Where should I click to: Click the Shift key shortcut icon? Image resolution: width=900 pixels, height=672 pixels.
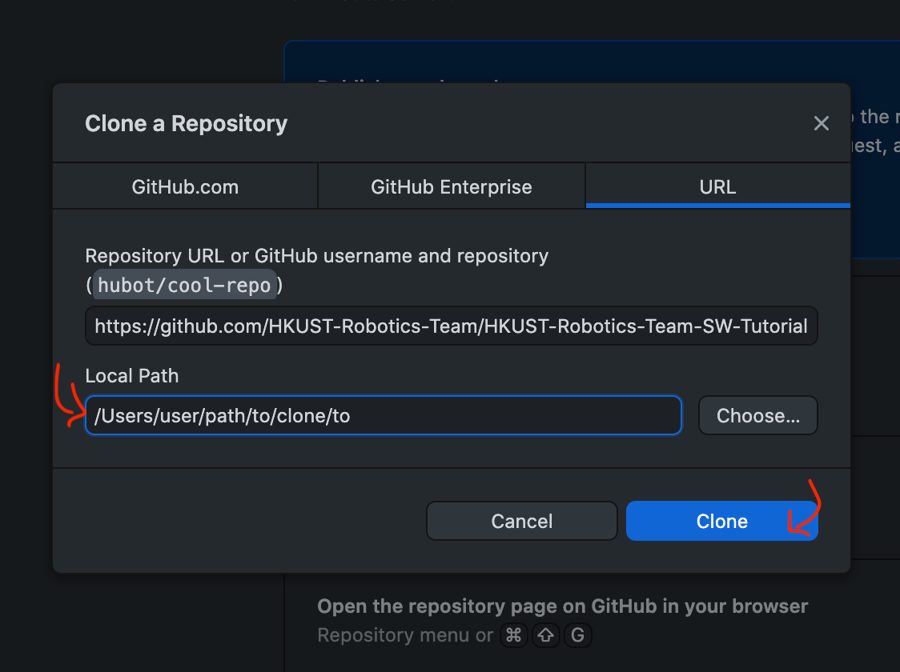(x=546, y=636)
